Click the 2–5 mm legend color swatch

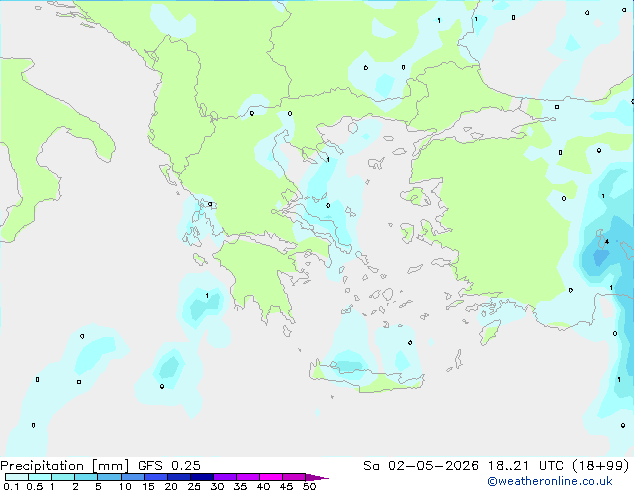click(86, 477)
